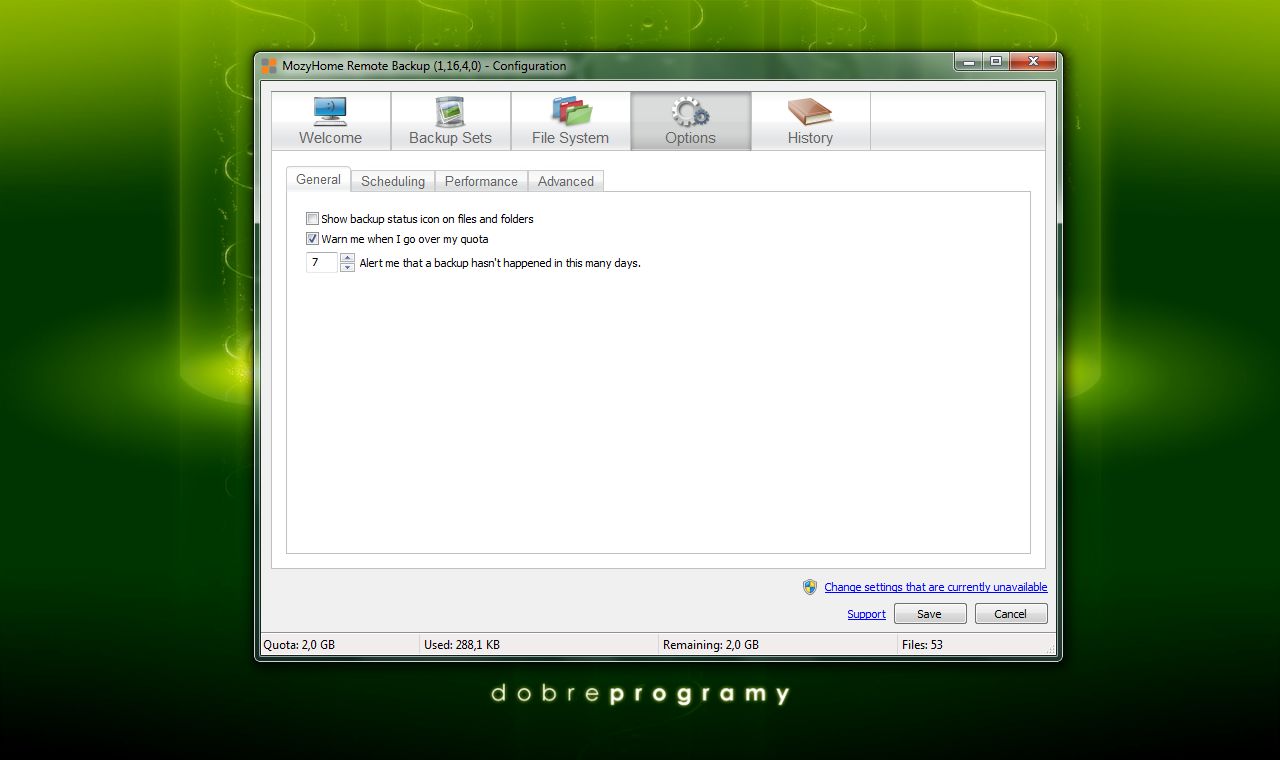This screenshot has width=1280, height=760.
Task: Click the MozyHome title bar app icon
Action: click(269, 66)
